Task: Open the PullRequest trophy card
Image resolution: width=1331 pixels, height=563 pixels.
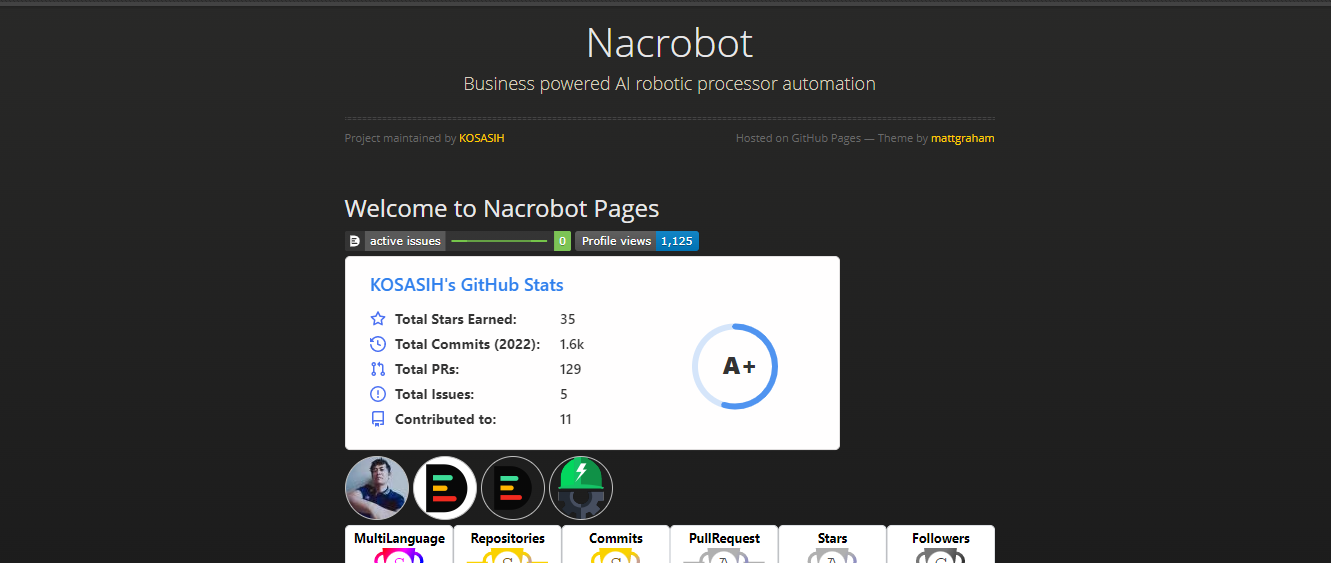Action: (724, 544)
